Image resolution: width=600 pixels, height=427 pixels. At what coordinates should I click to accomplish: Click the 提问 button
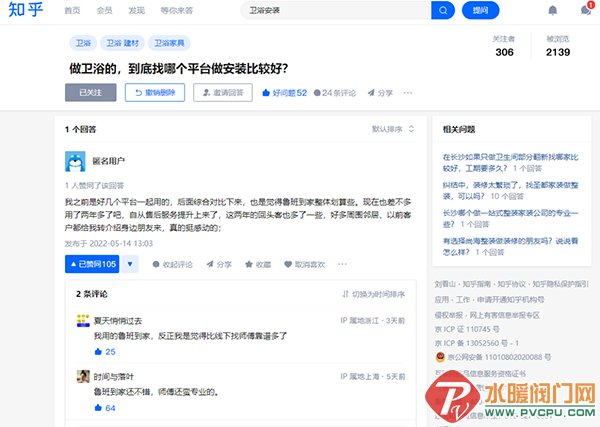(x=480, y=10)
